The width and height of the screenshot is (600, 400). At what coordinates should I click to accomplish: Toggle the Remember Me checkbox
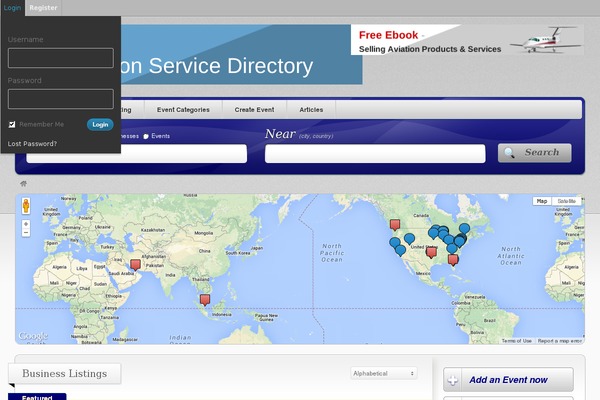[x=12, y=124]
